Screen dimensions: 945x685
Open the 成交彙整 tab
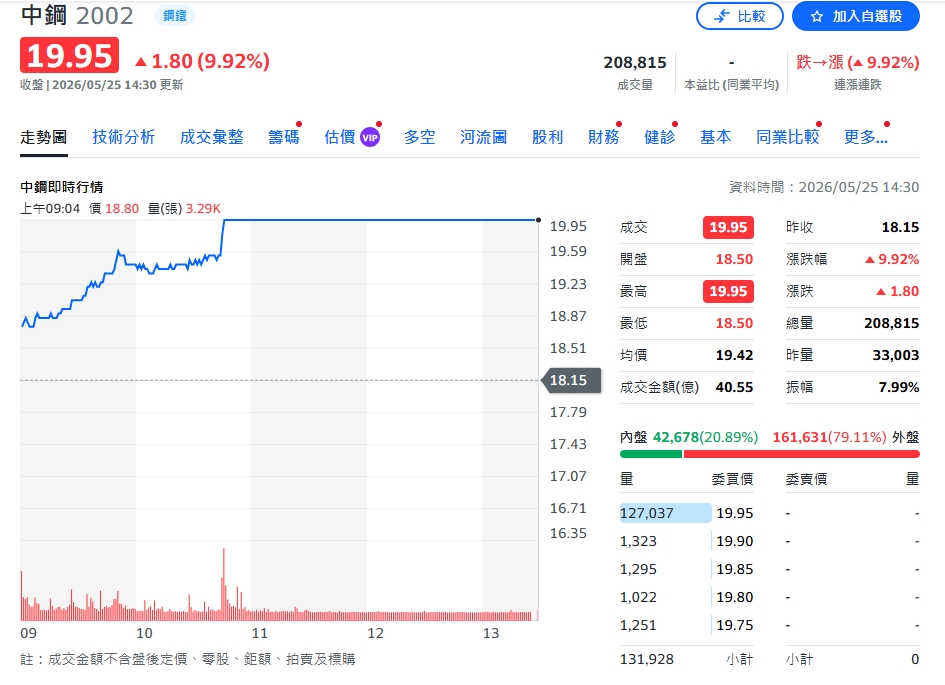pos(212,137)
